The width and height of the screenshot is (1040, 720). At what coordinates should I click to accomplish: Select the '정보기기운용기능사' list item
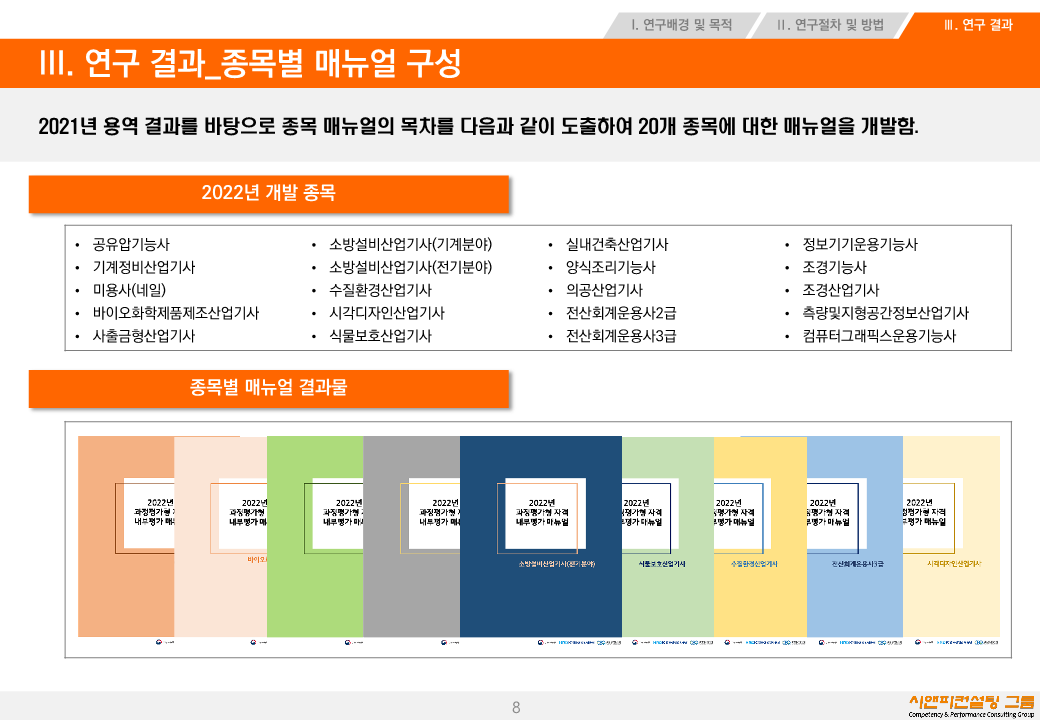860,245
